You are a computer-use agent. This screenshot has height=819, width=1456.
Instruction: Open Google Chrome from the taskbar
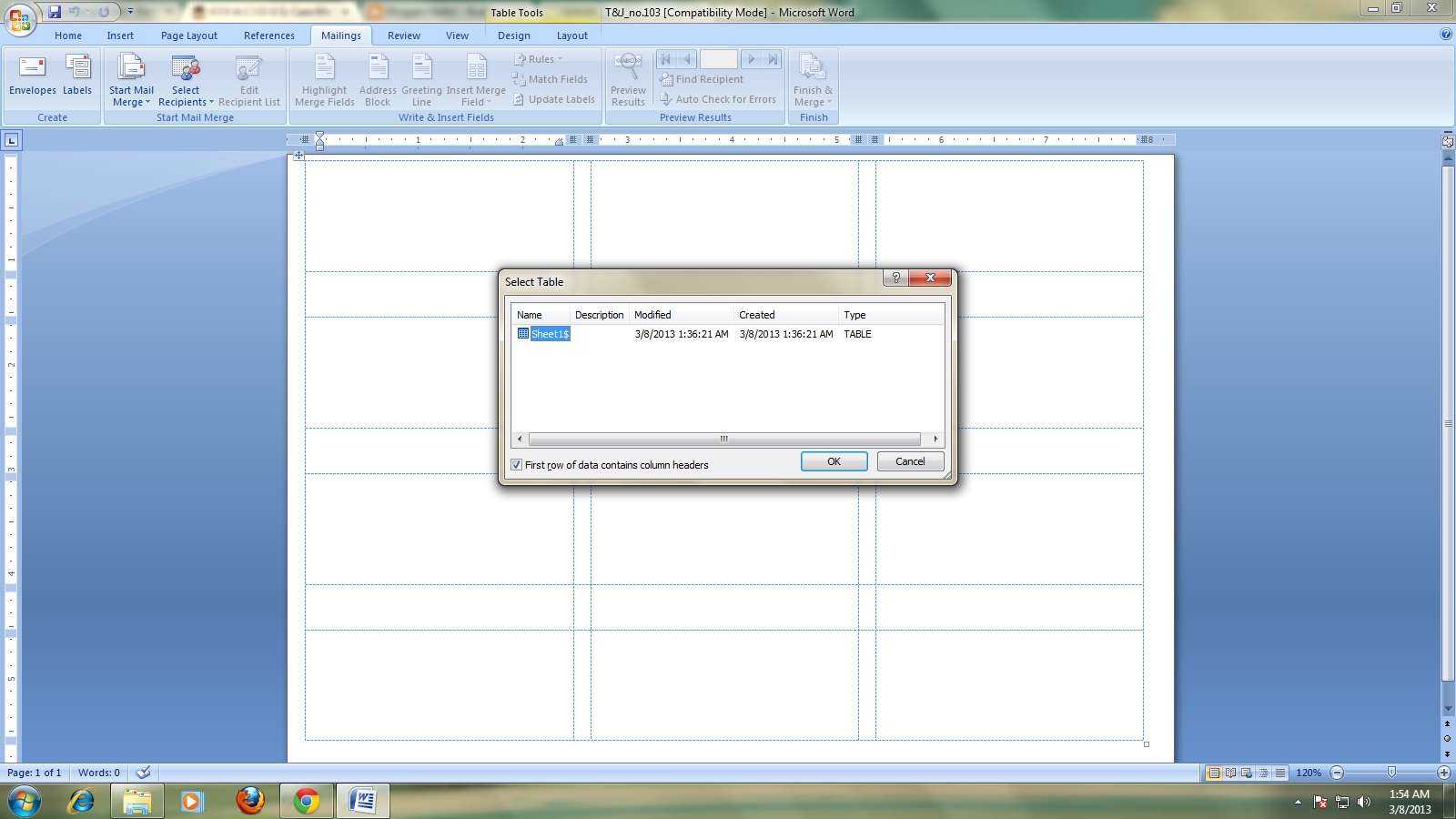307,801
